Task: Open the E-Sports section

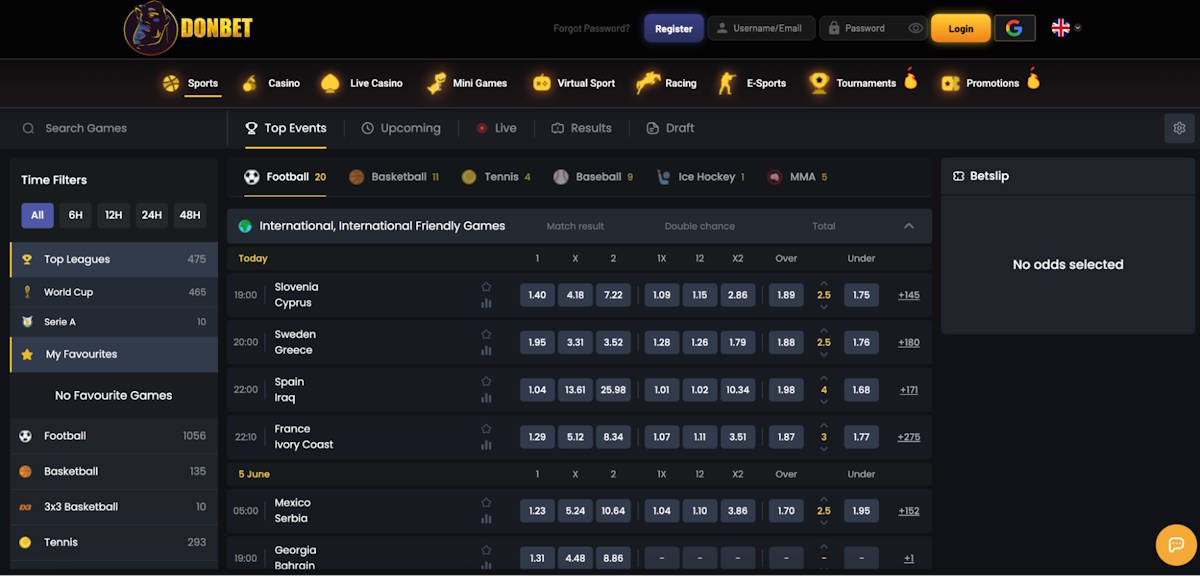Action: (x=751, y=83)
